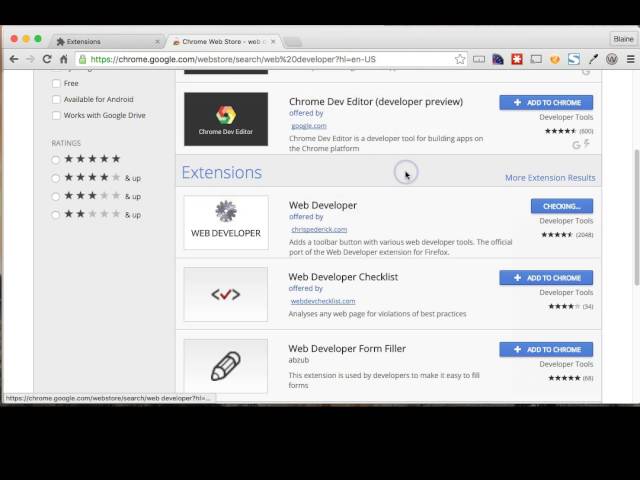Open the Blaine profile button

point(623,39)
